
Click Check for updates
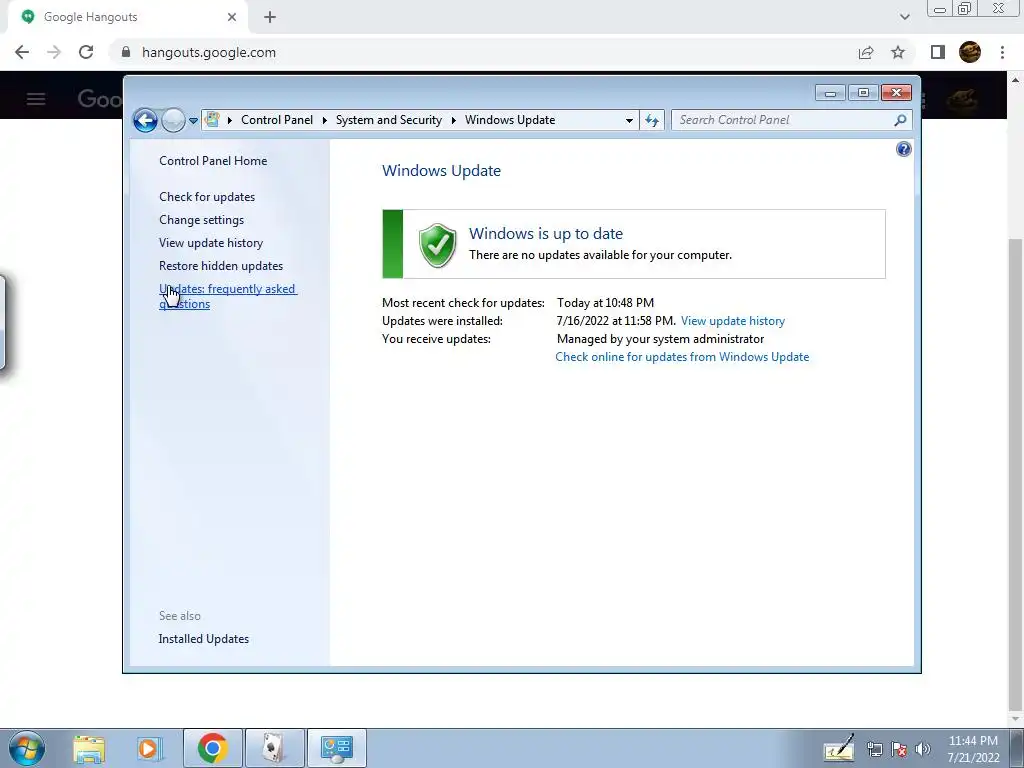pyautogui.click(x=207, y=197)
